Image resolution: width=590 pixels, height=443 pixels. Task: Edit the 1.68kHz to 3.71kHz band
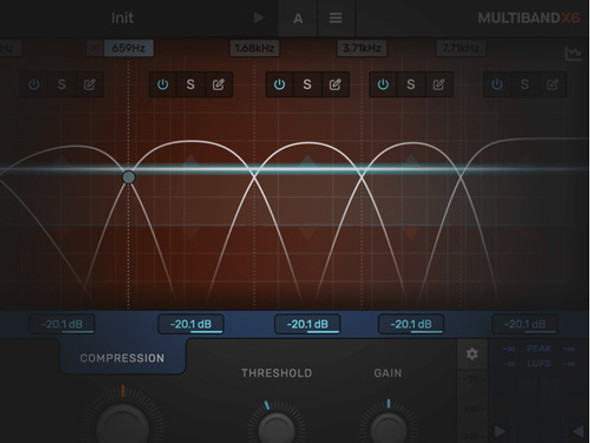coord(335,84)
